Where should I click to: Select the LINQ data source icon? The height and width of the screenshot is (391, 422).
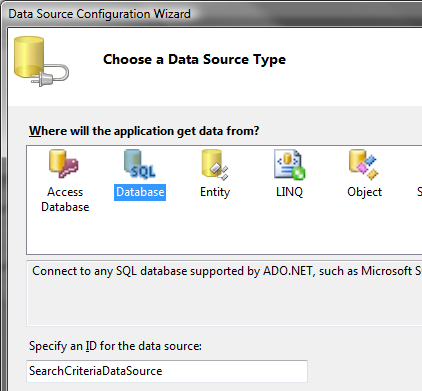(289, 164)
